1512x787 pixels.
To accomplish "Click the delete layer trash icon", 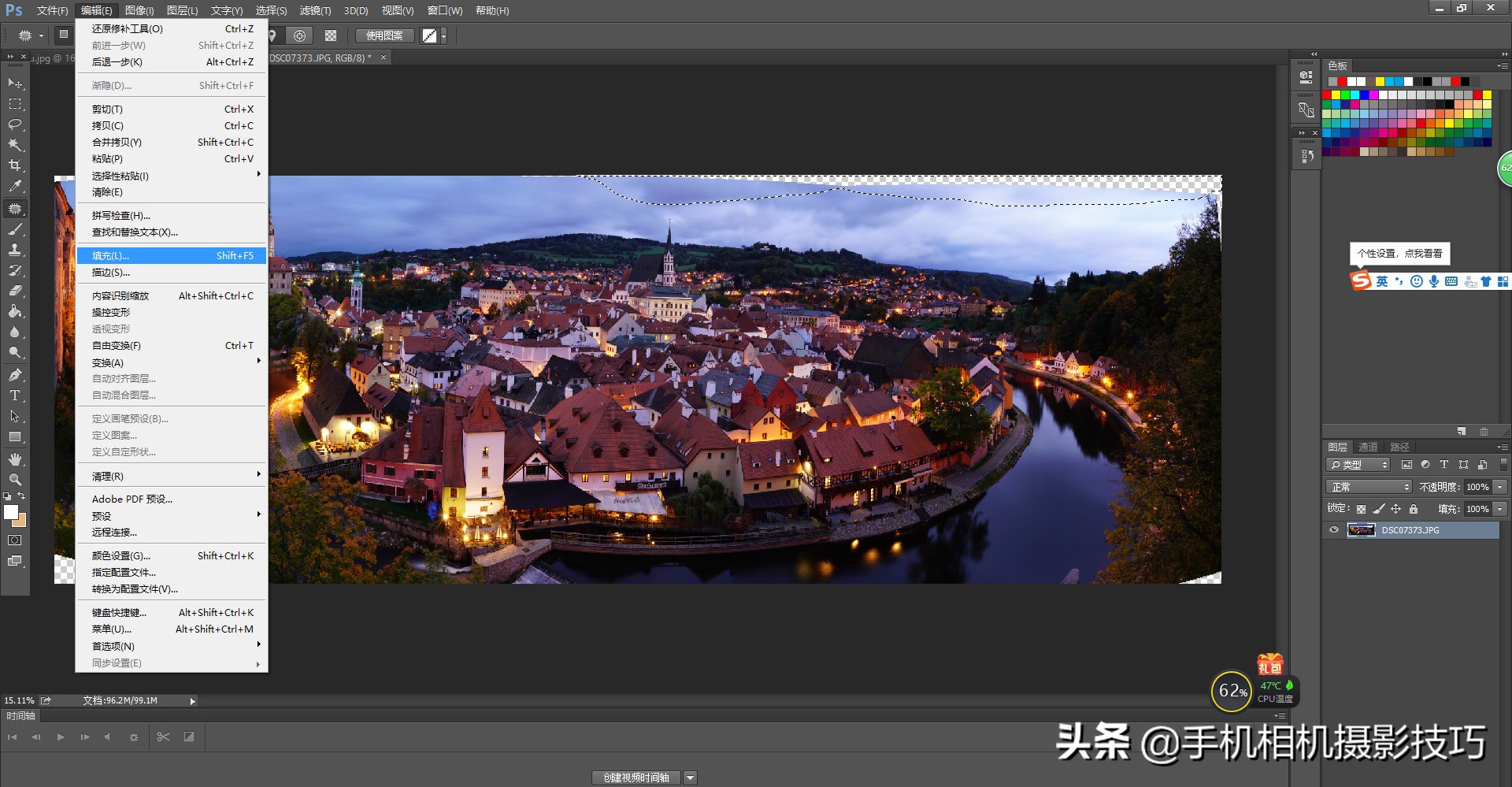I will [1484, 432].
